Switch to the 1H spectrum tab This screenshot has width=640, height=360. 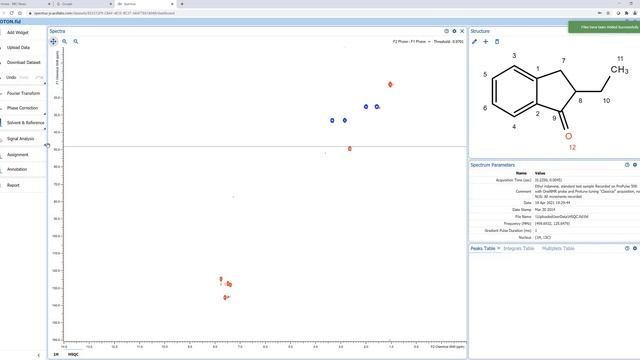56,354
